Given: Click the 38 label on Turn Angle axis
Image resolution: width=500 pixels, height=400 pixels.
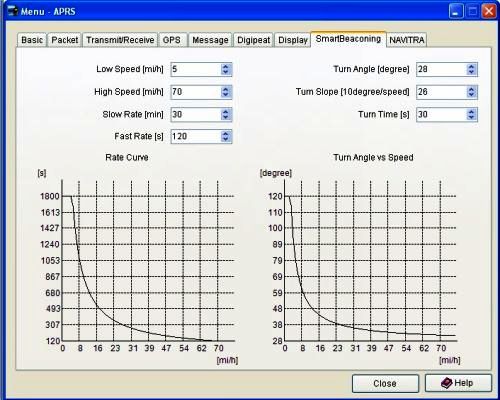Looking at the screenshot, I should tap(277, 325).
